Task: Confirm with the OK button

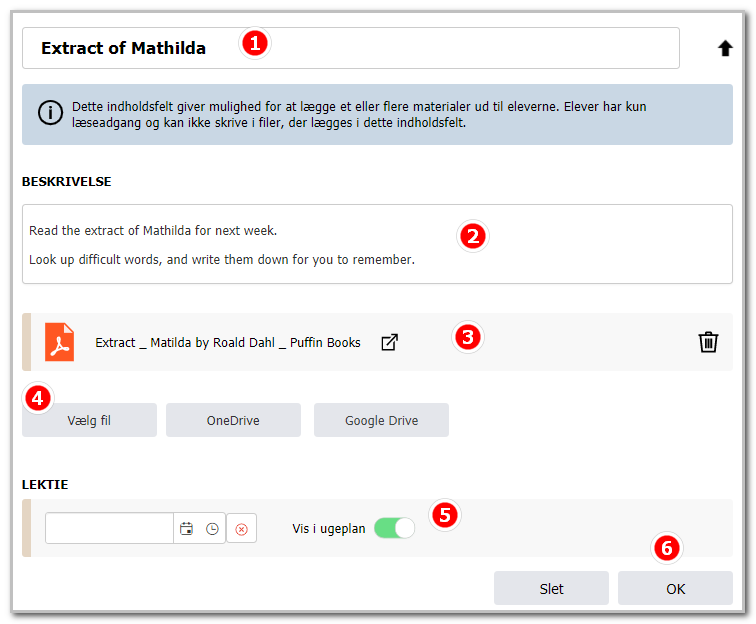Action: click(675, 588)
